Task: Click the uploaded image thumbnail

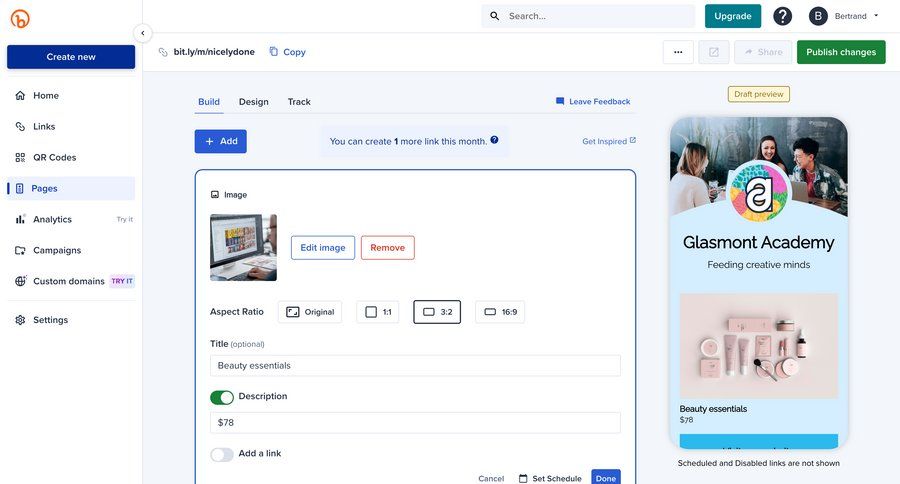Action: click(x=243, y=247)
